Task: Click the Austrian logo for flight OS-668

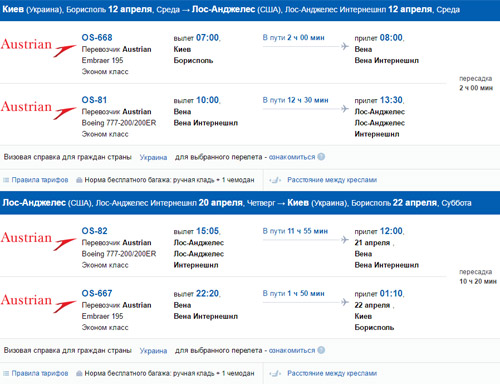Action: (x=38, y=47)
